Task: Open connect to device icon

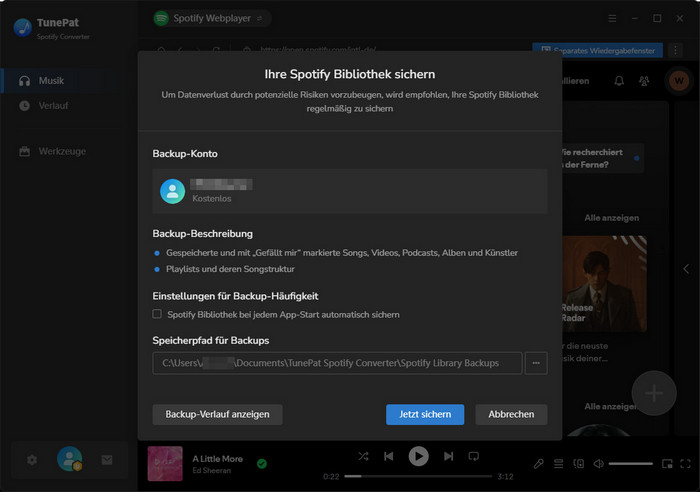Action: click(579, 464)
